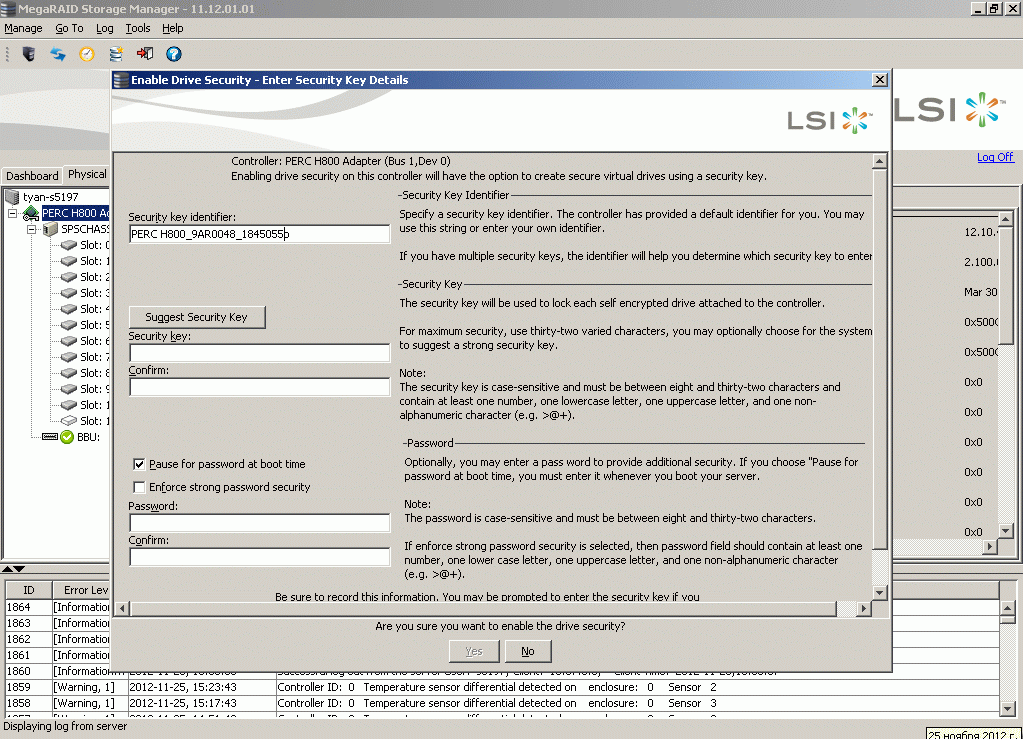Viewport: 1023px width, 739px height.
Task: Switch to the Dashboard tab
Action: (x=32, y=175)
